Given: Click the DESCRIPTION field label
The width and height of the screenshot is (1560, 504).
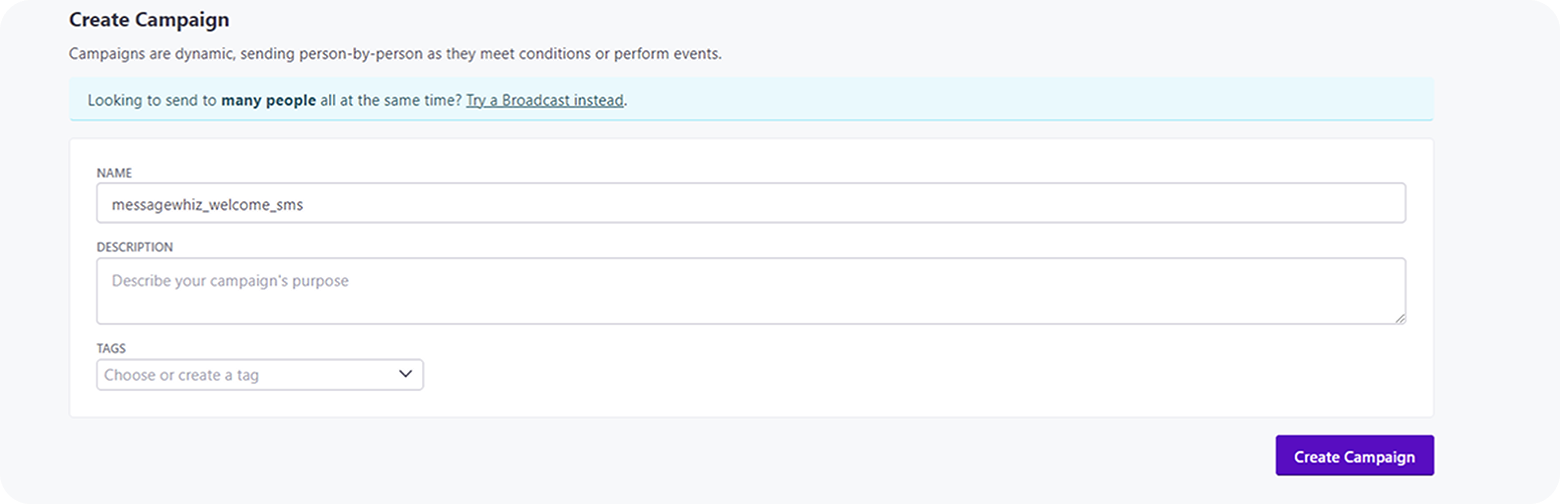Looking at the screenshot, I should [x=135, y=247].
